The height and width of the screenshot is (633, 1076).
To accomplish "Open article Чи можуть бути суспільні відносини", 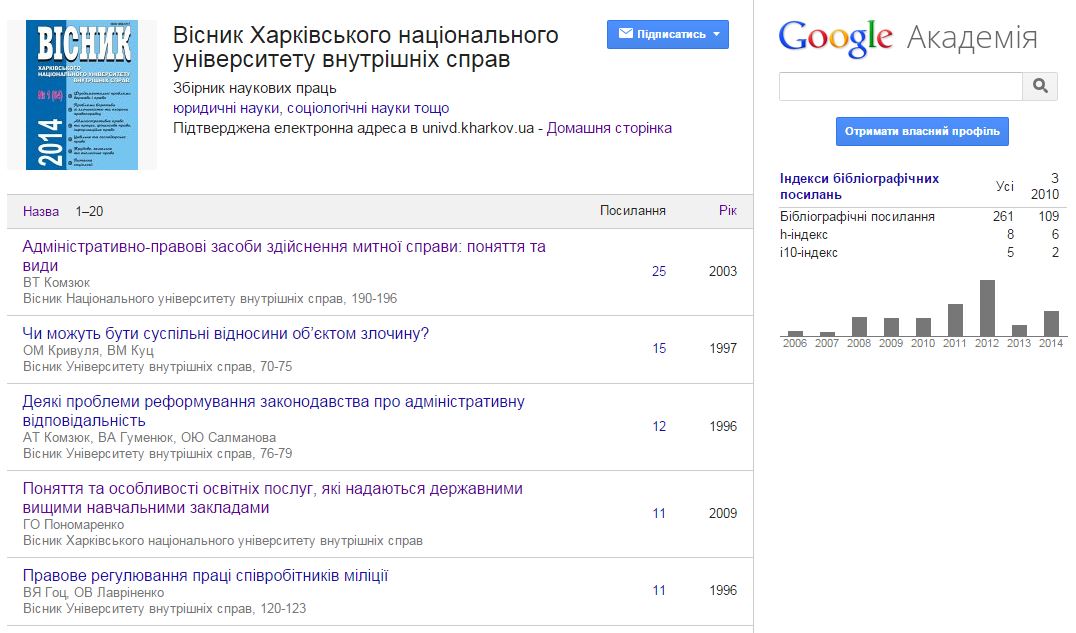I will [x=225, y=333].
